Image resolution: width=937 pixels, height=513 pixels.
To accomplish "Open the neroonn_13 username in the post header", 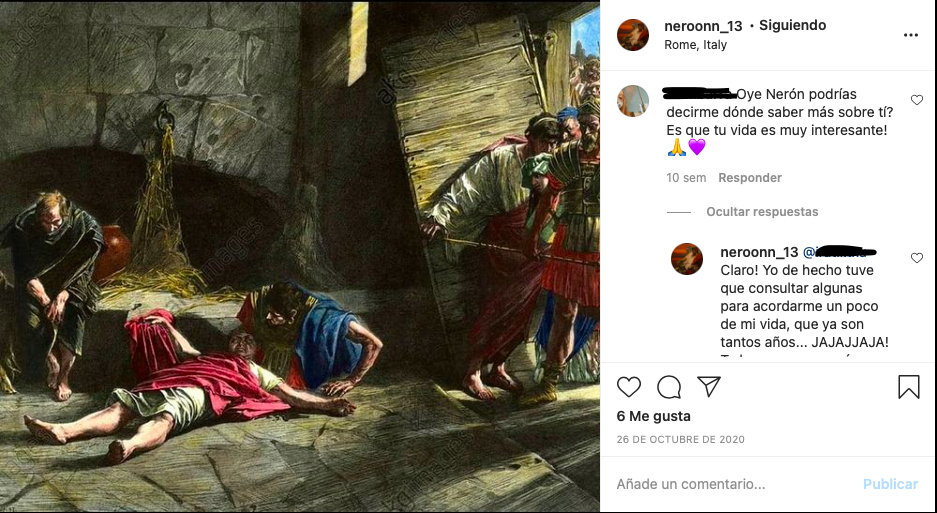I will click(703, 25).
